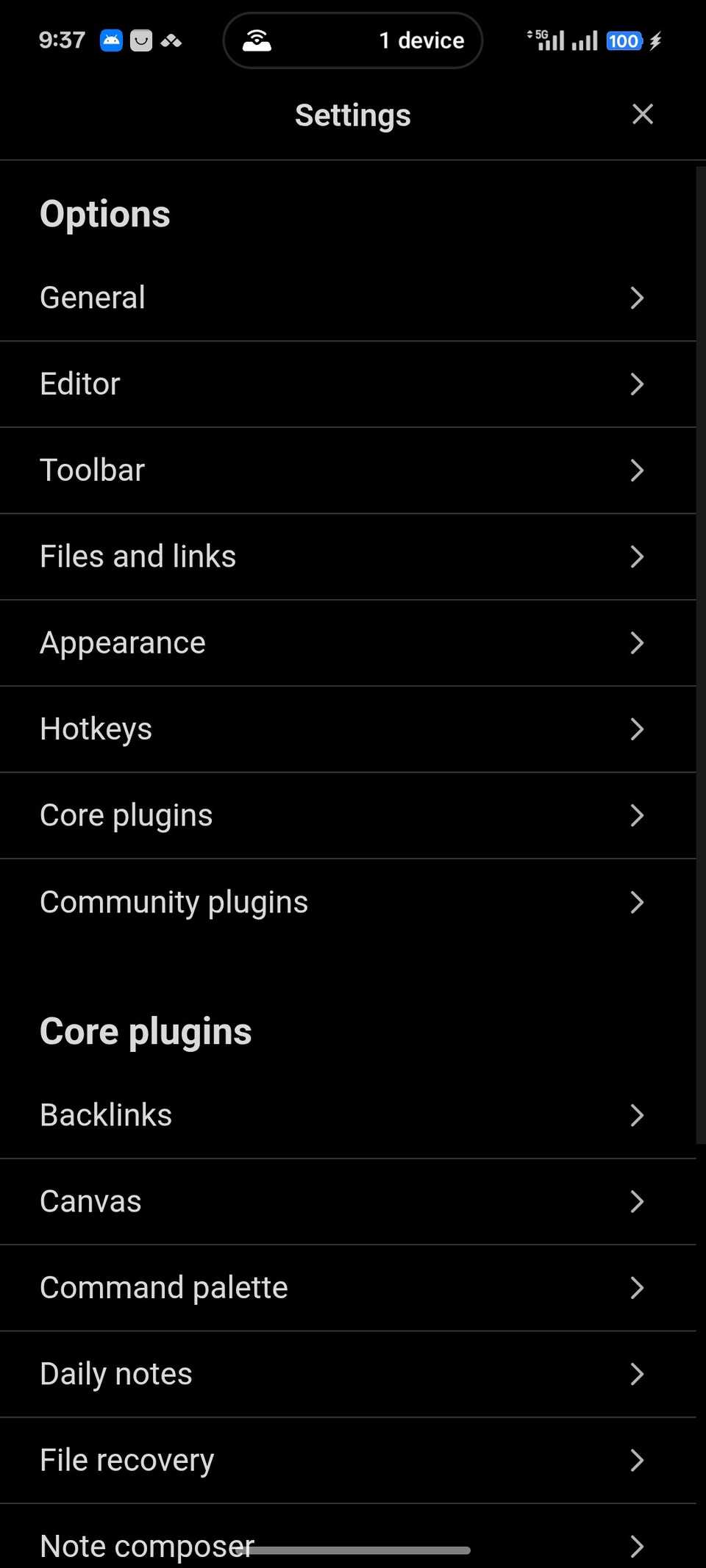Open Backlinks plugin settings
706x1568 pixels.
click(106, 1115)
